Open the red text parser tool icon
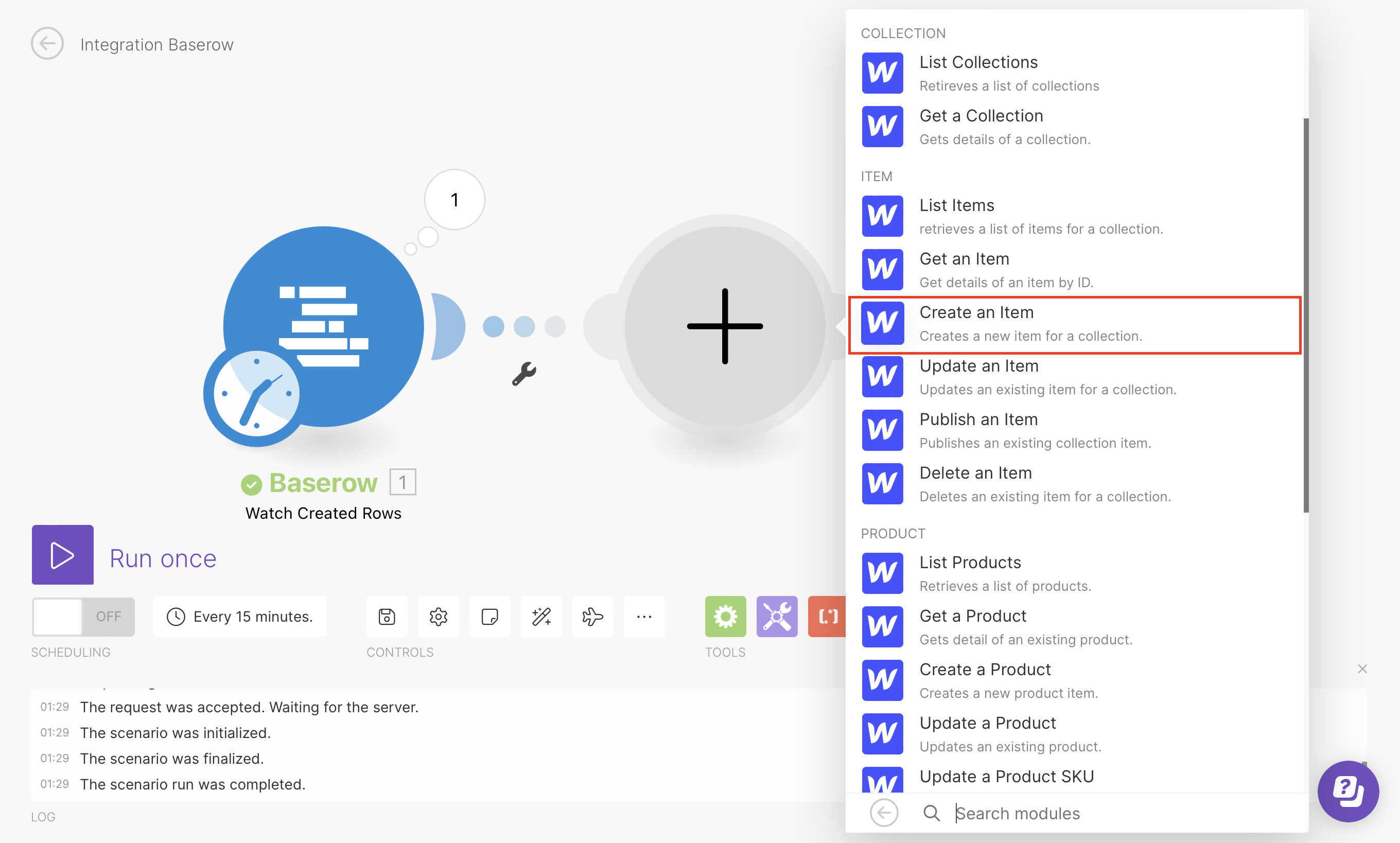The width and height of the screenshot is (1400, 843). tap(828, 617)
